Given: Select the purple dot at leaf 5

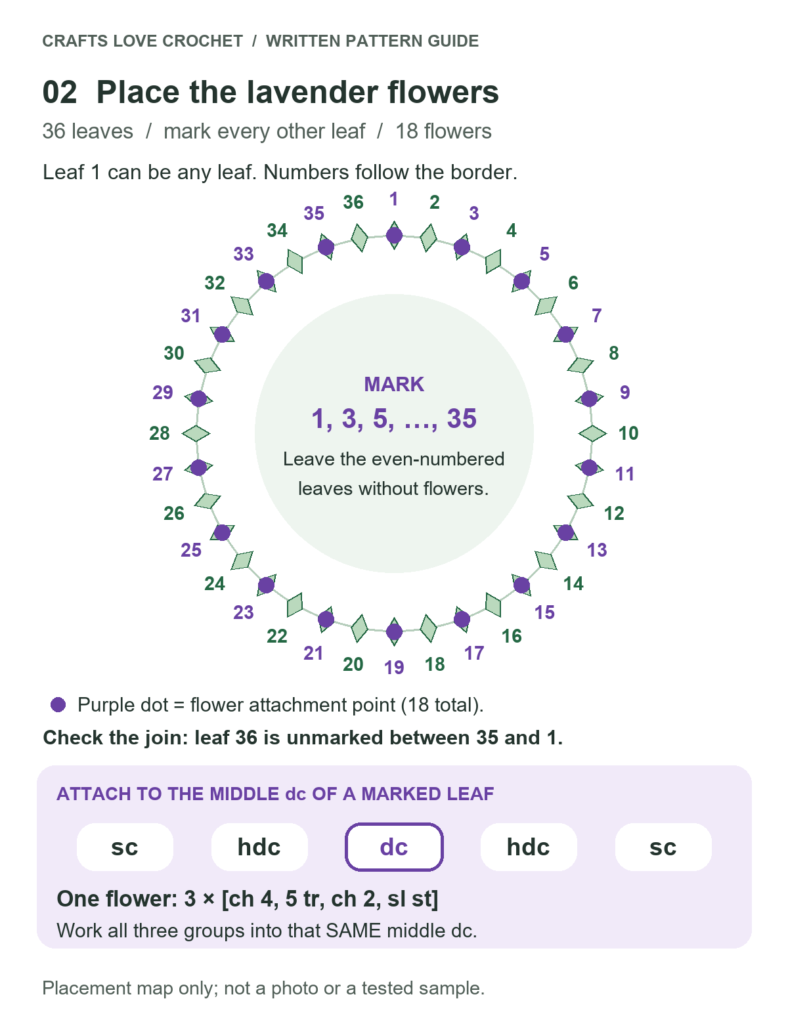Looking at the screenshot, I should point(521,281).
